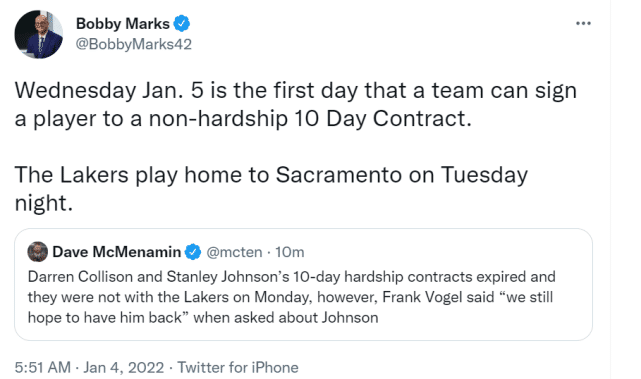This screenshot has height=379, width=641.
Task: Click Dave McMenamin's small avatar
Action: pyautogui.click(x=38, y=252)
